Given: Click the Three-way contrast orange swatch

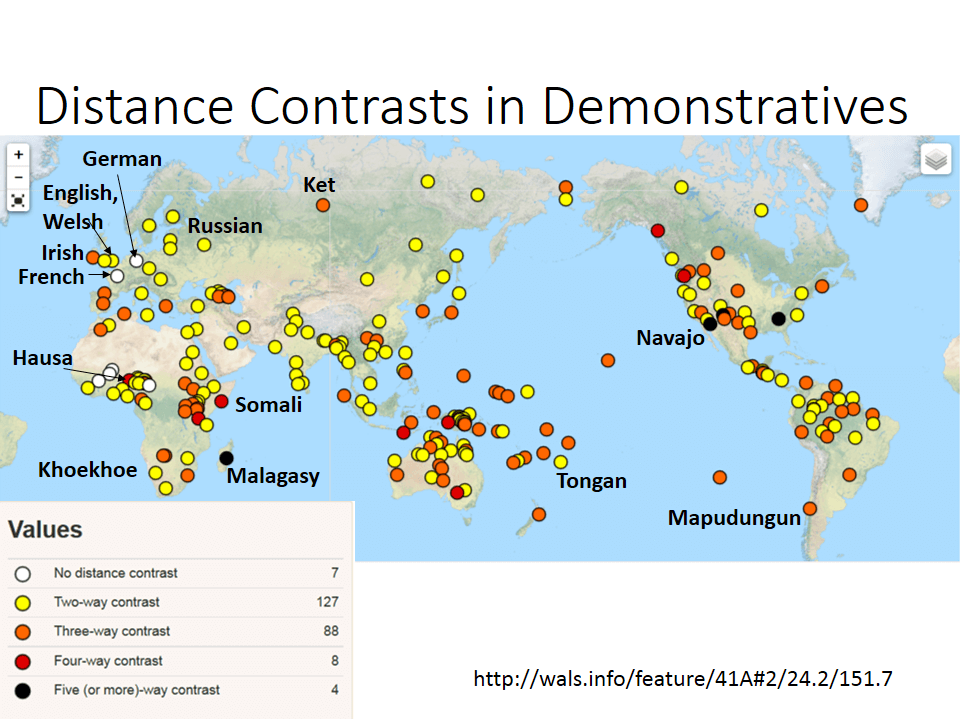Looking at the screenshot, I should [23, 632].
